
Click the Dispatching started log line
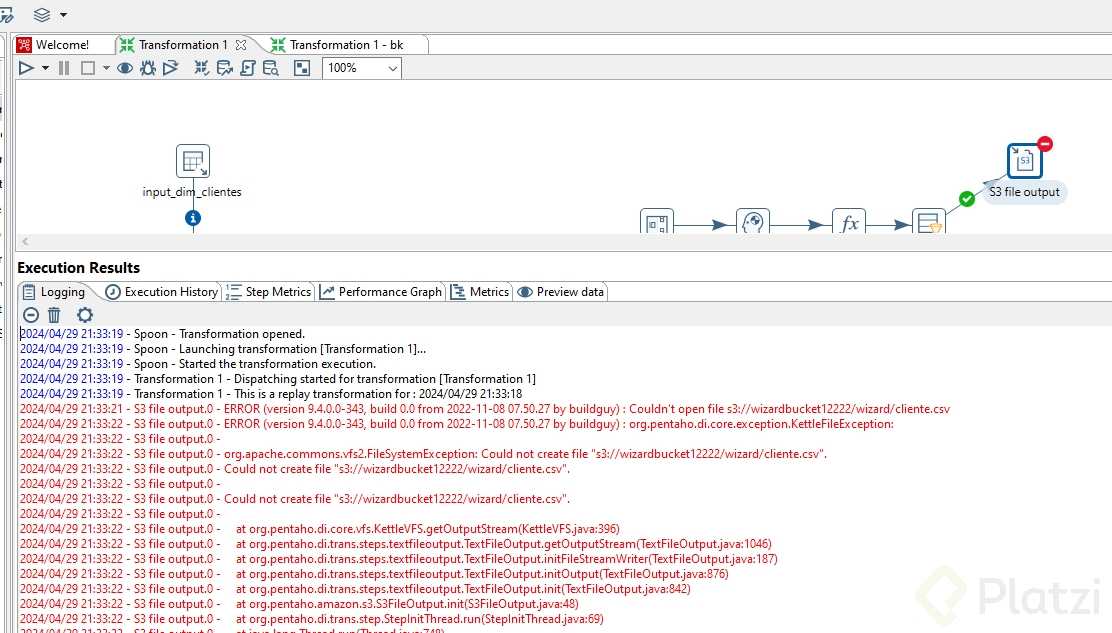[278, 379]
